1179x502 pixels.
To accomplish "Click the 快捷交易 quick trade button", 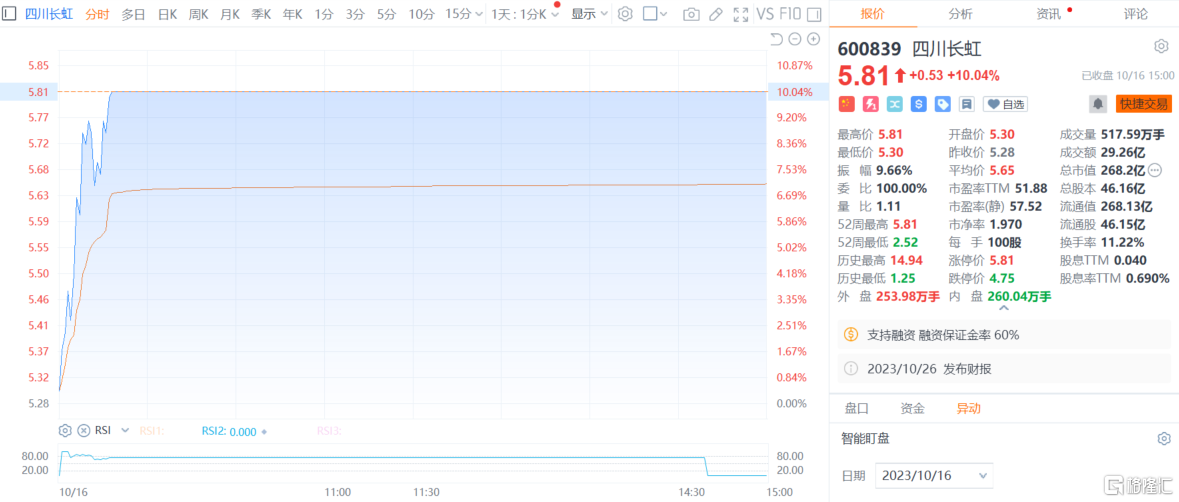I will (x=1143, y=104).
